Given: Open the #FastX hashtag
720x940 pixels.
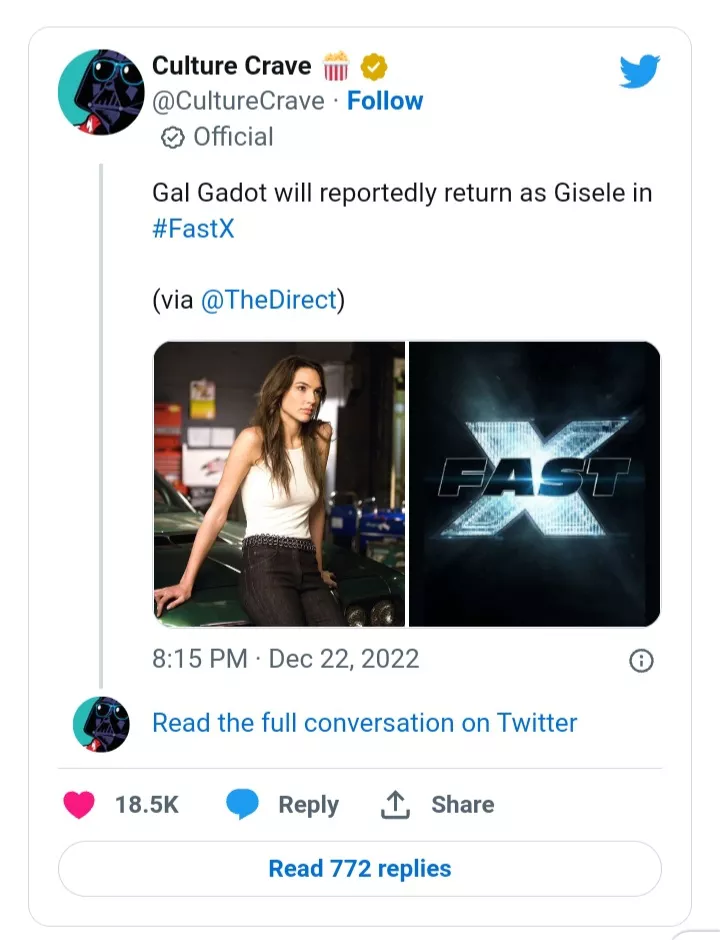Looking at the screenshot, I should (194, 228).
